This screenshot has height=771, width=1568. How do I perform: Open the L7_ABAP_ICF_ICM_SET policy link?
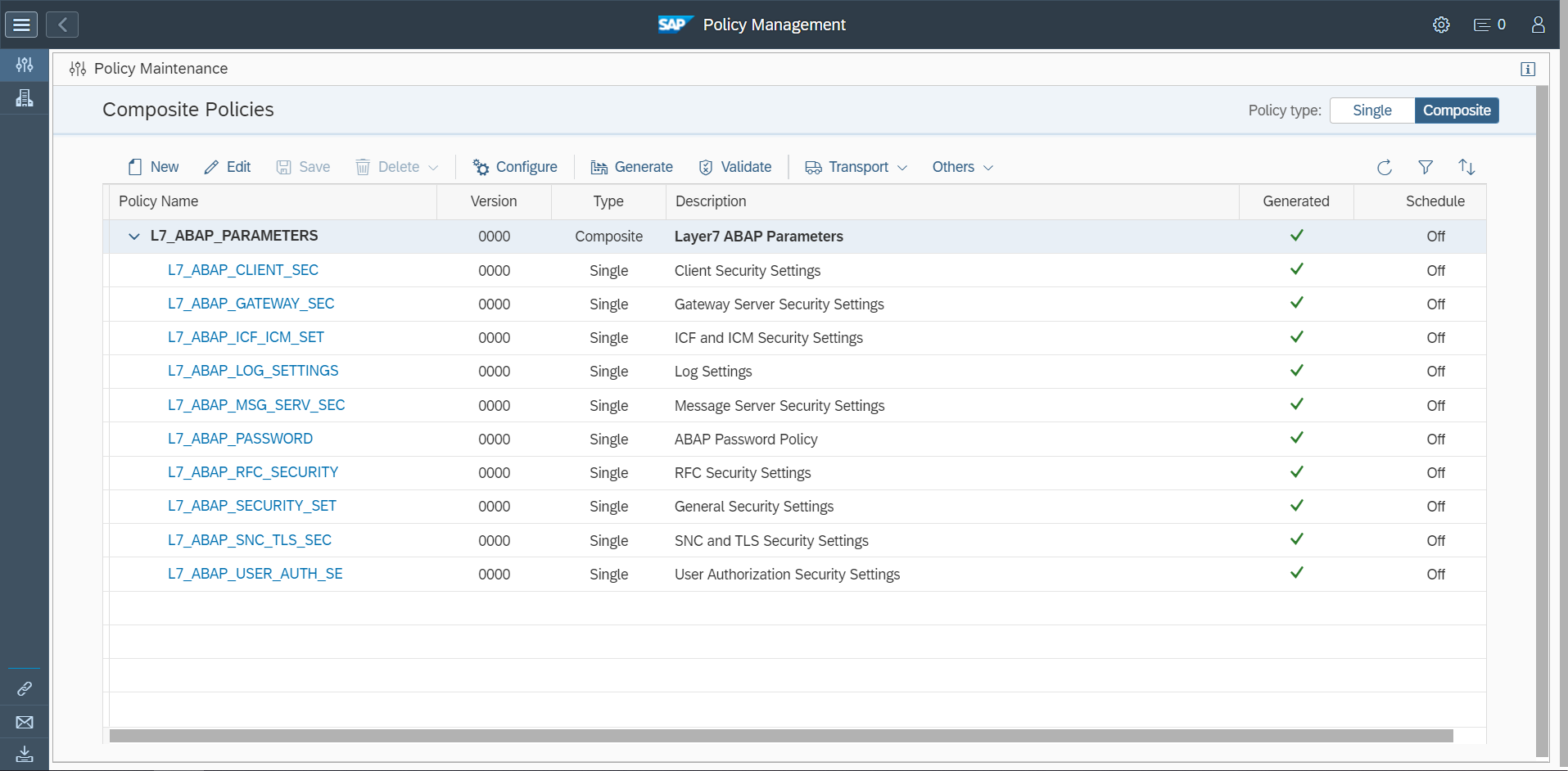(x=246, y=337)
